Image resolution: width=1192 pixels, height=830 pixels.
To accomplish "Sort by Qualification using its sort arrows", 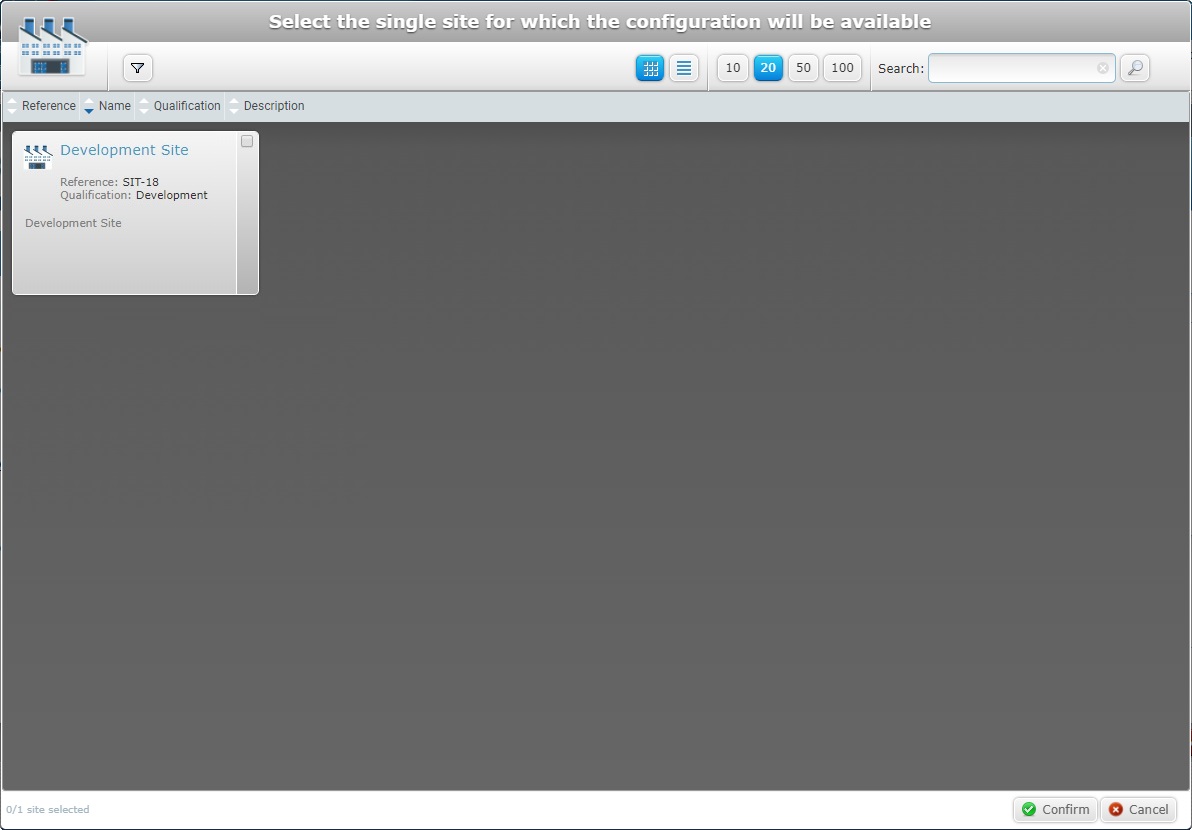I will click(145, 105).
